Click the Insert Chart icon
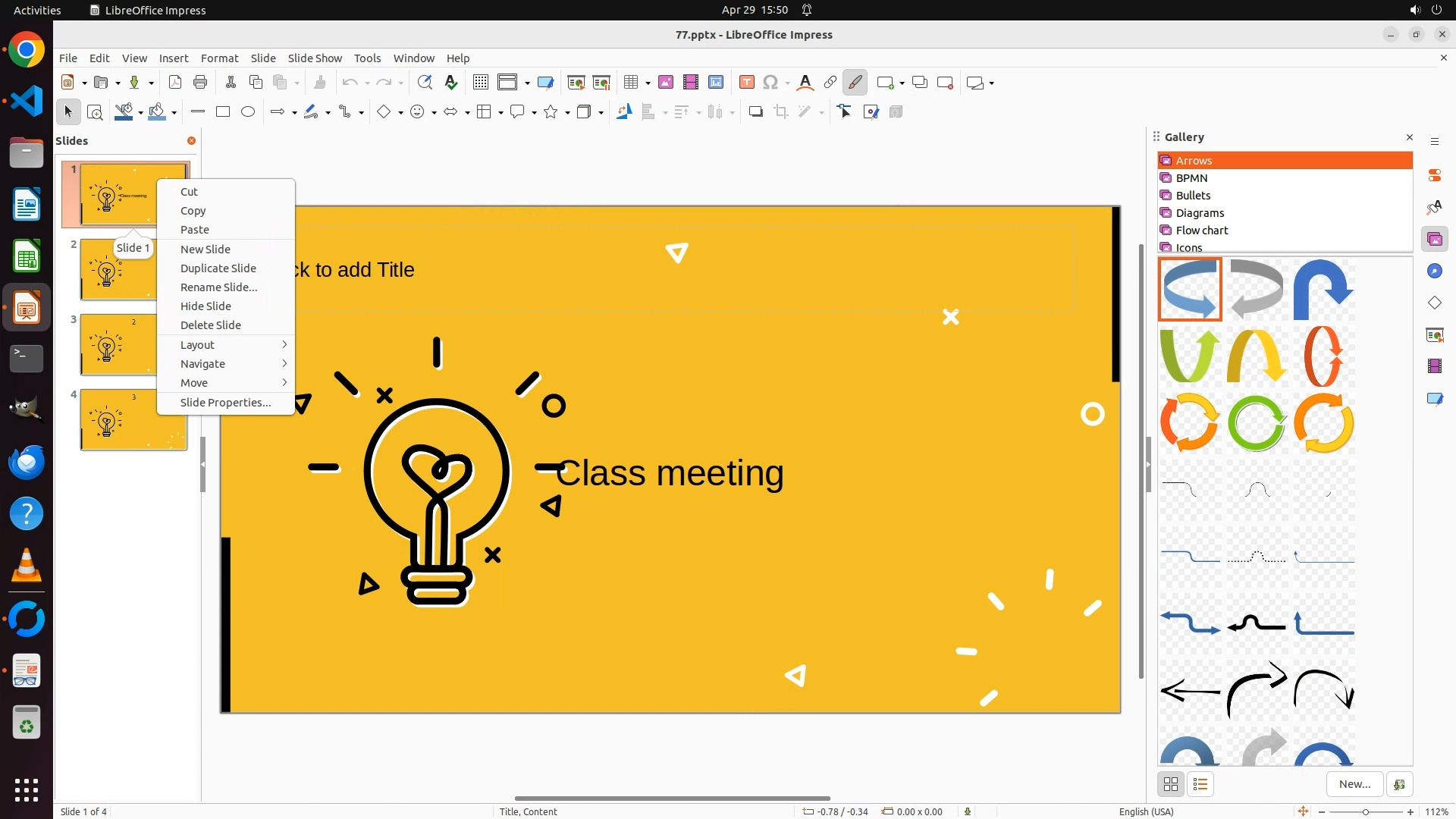 [x=715, y=83]
